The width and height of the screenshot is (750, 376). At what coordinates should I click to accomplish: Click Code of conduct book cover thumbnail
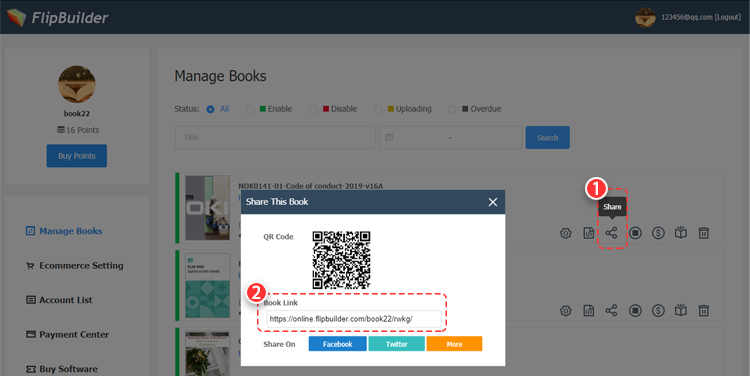click(x=208, y=208)
